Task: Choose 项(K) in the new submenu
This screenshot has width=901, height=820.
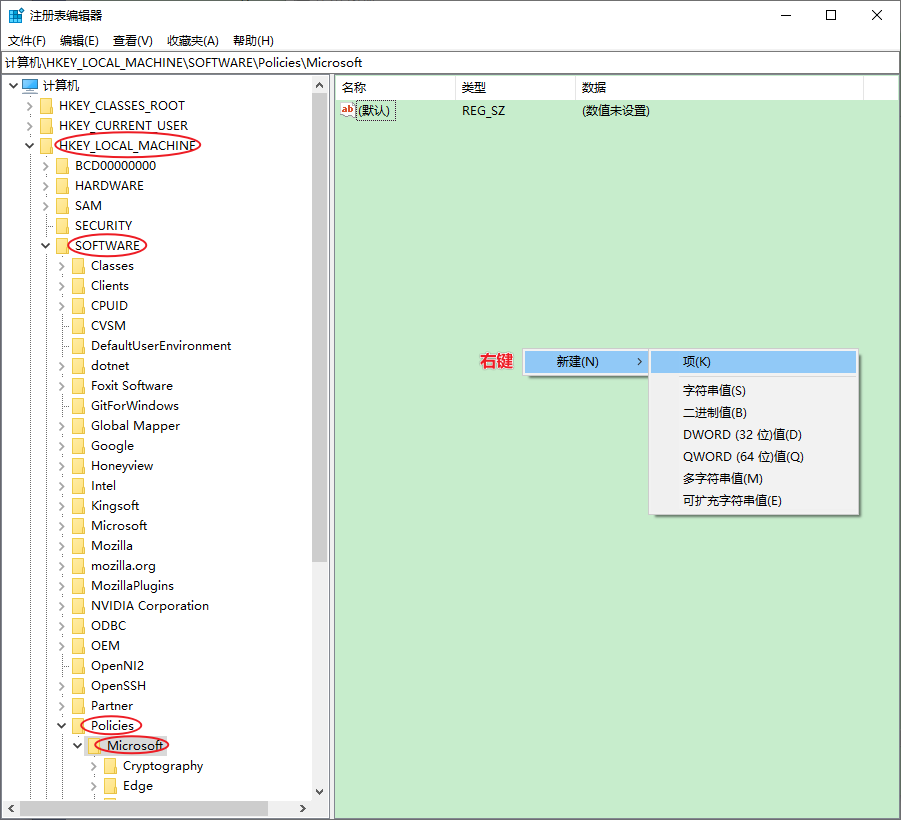Action: (x=753, y=362)
